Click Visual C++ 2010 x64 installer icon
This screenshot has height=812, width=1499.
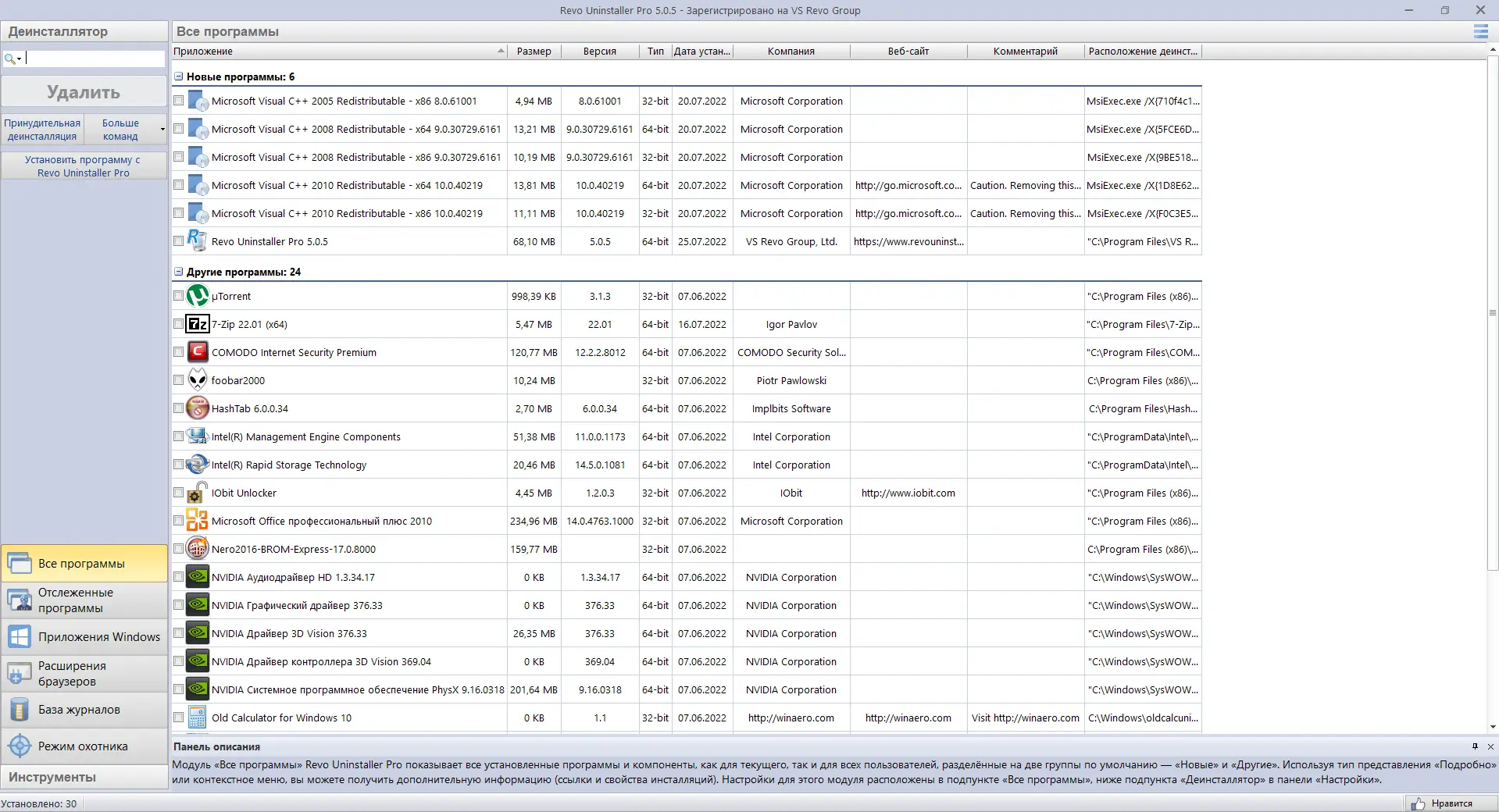(198, 185)
